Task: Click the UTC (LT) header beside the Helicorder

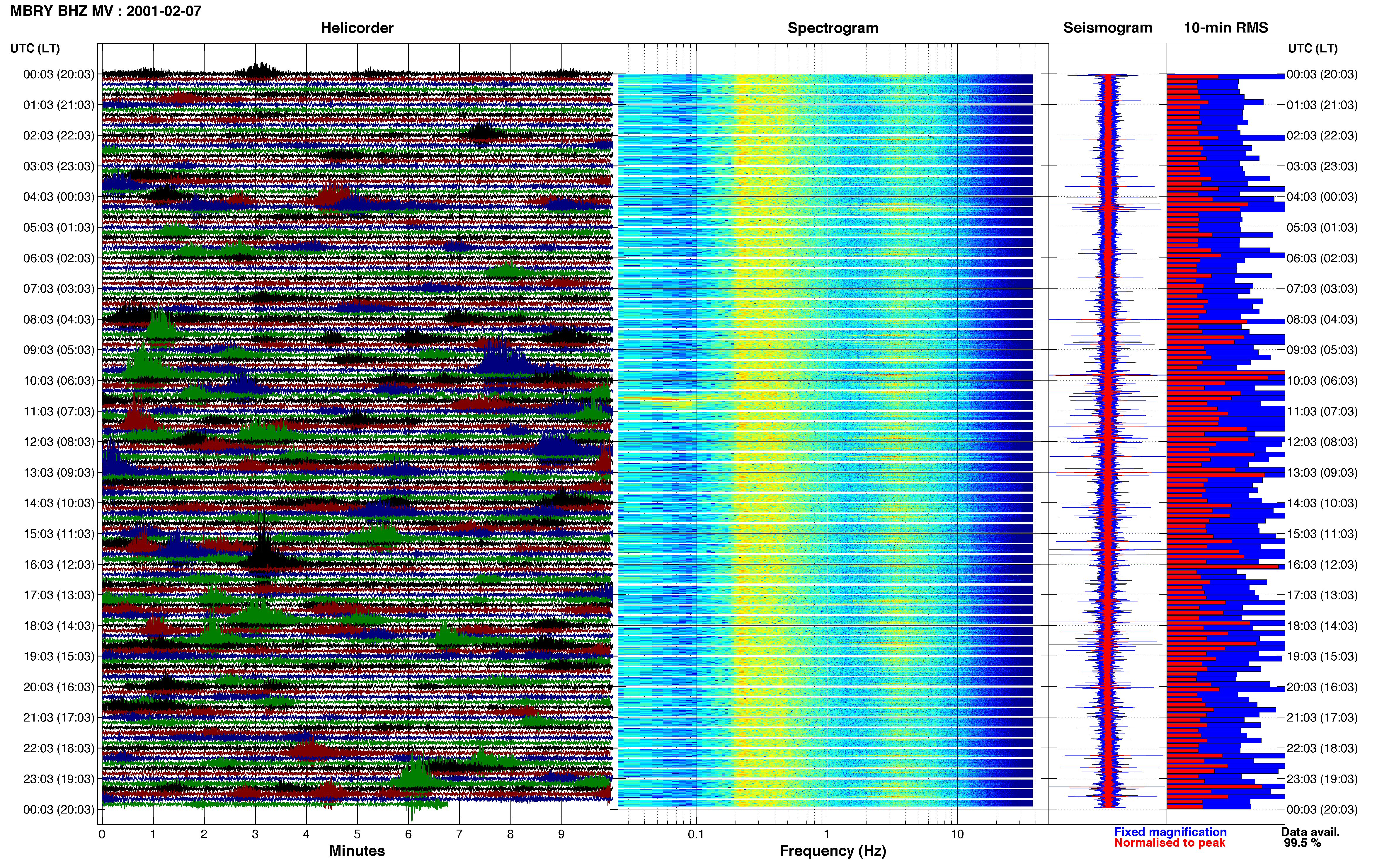Action: (35, 48)
